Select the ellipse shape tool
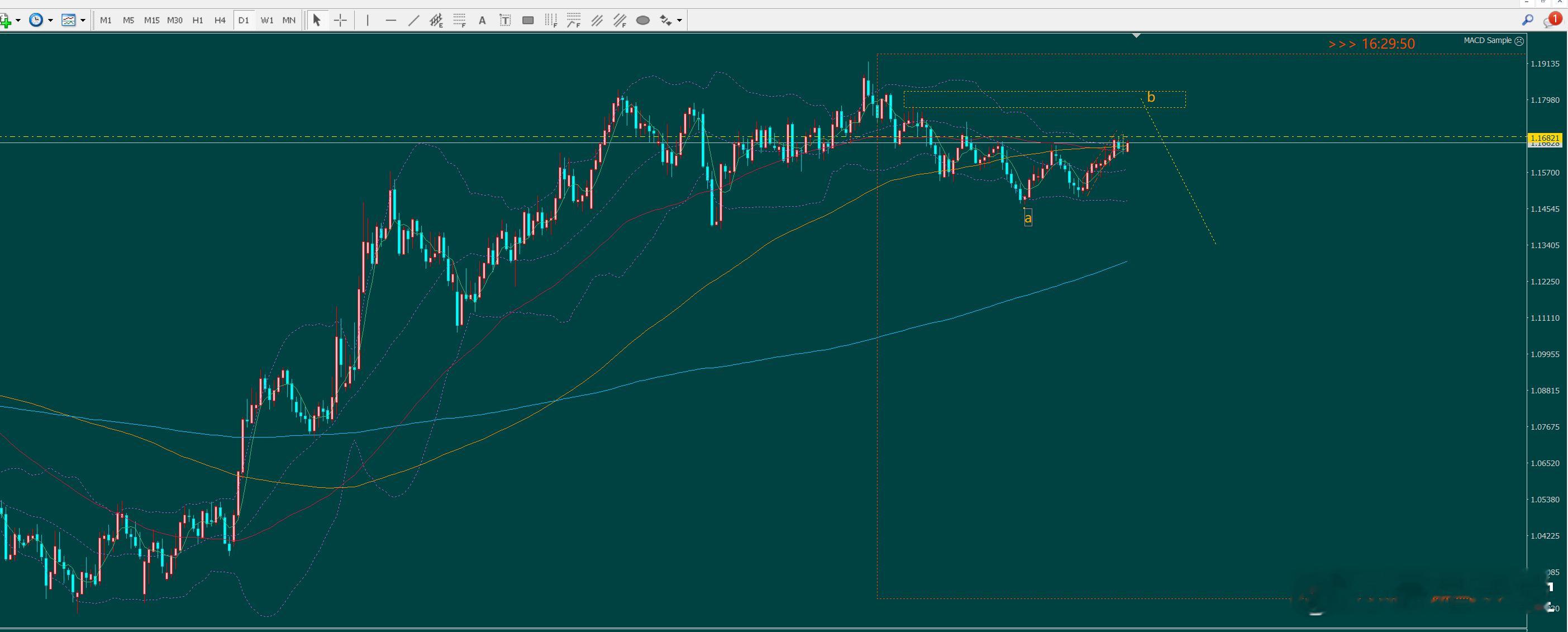Viewport: 1568px width, 632px height. (643, 20)
